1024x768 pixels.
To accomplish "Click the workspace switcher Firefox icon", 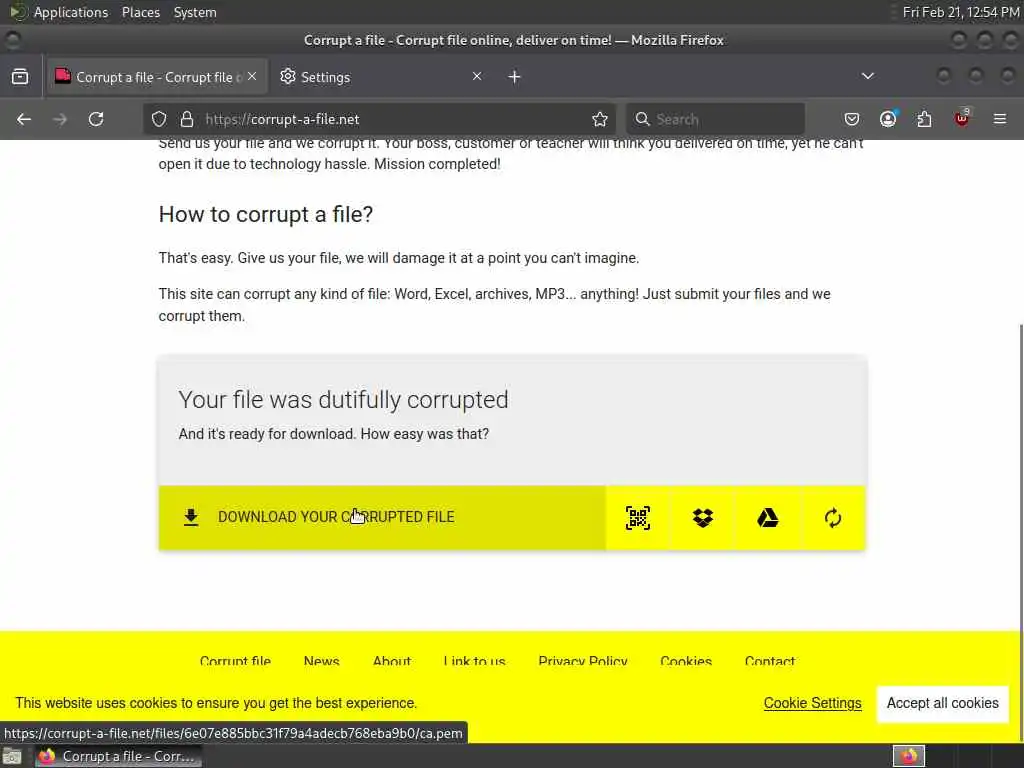I will (909, 756).
